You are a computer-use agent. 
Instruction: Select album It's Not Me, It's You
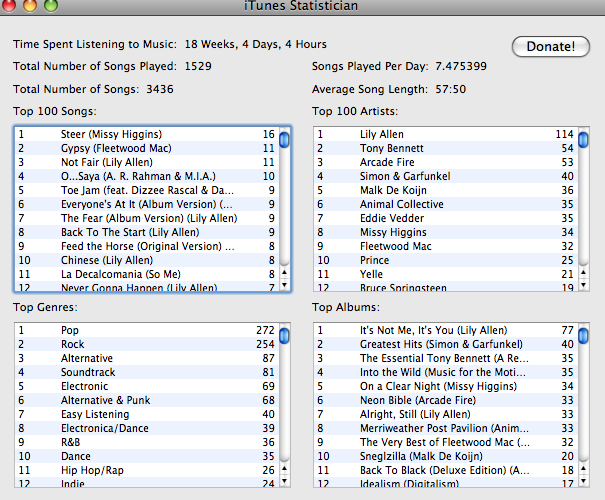click(446, 330)
